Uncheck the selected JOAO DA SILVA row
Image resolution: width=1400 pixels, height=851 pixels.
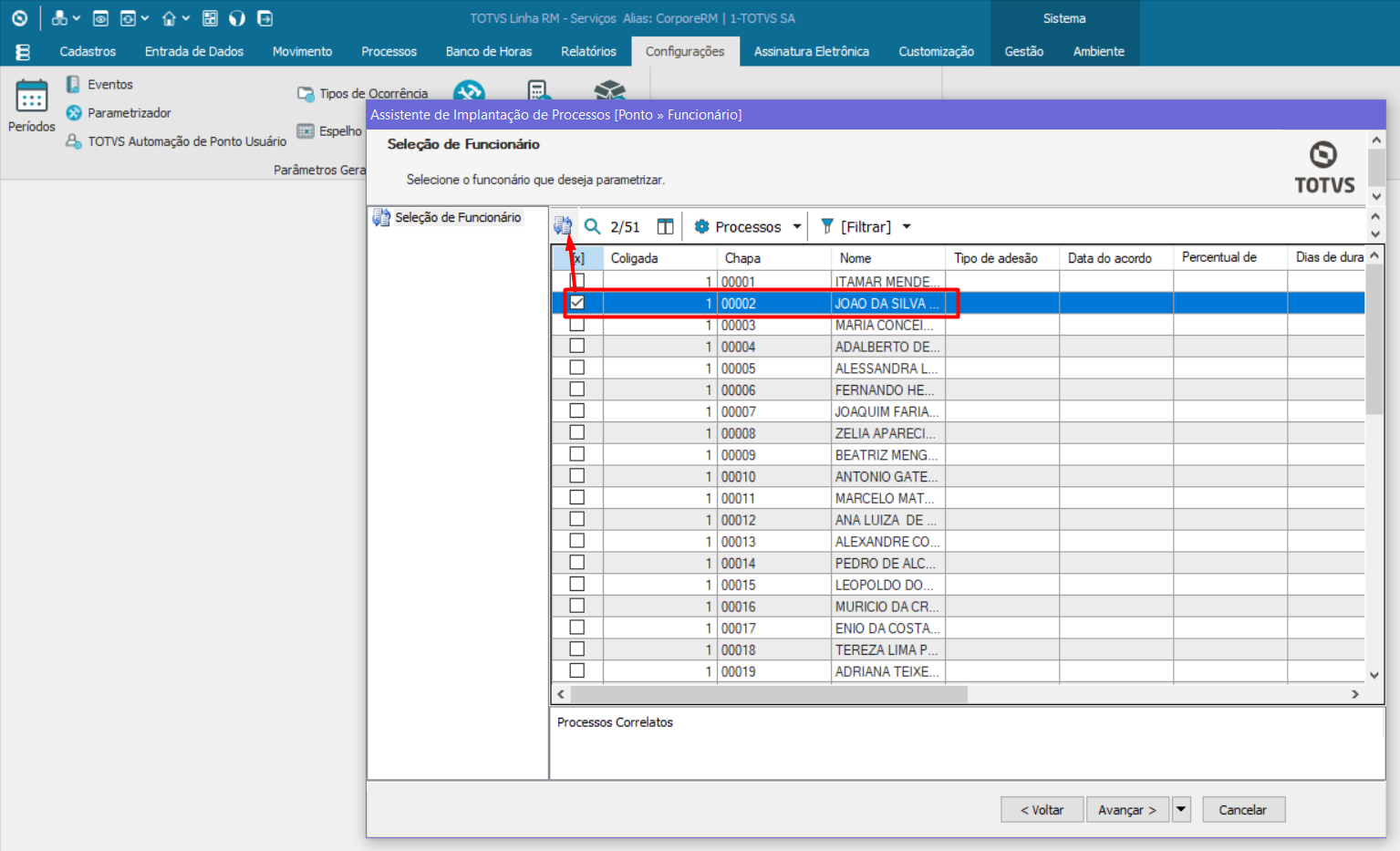576,302
